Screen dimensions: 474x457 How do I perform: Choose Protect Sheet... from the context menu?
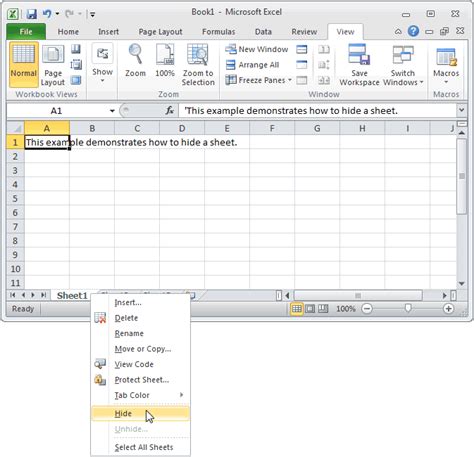(140, 380)
